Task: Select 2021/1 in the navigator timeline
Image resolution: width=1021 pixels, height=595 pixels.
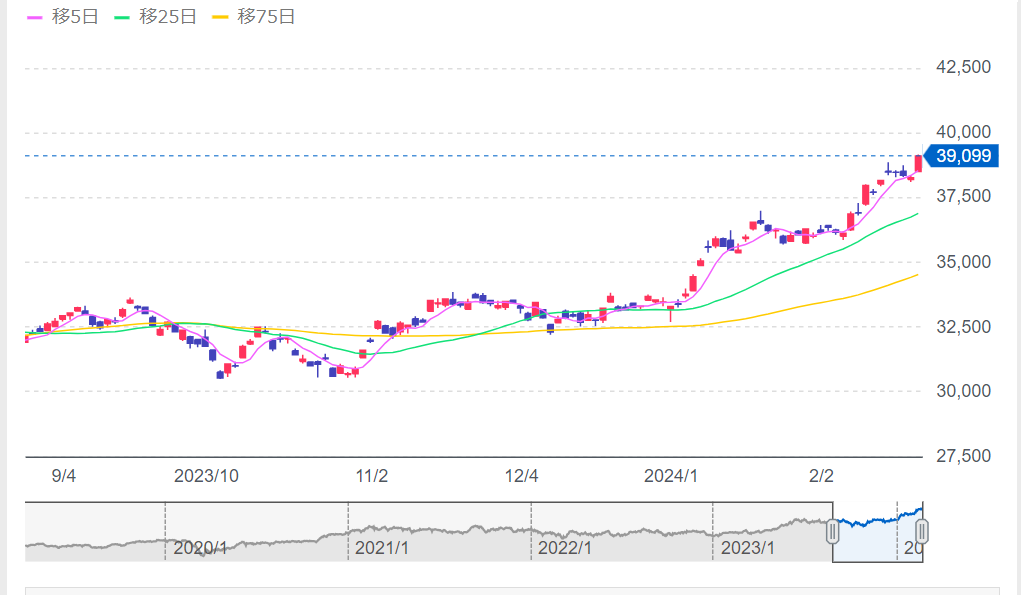Action: 384,548
